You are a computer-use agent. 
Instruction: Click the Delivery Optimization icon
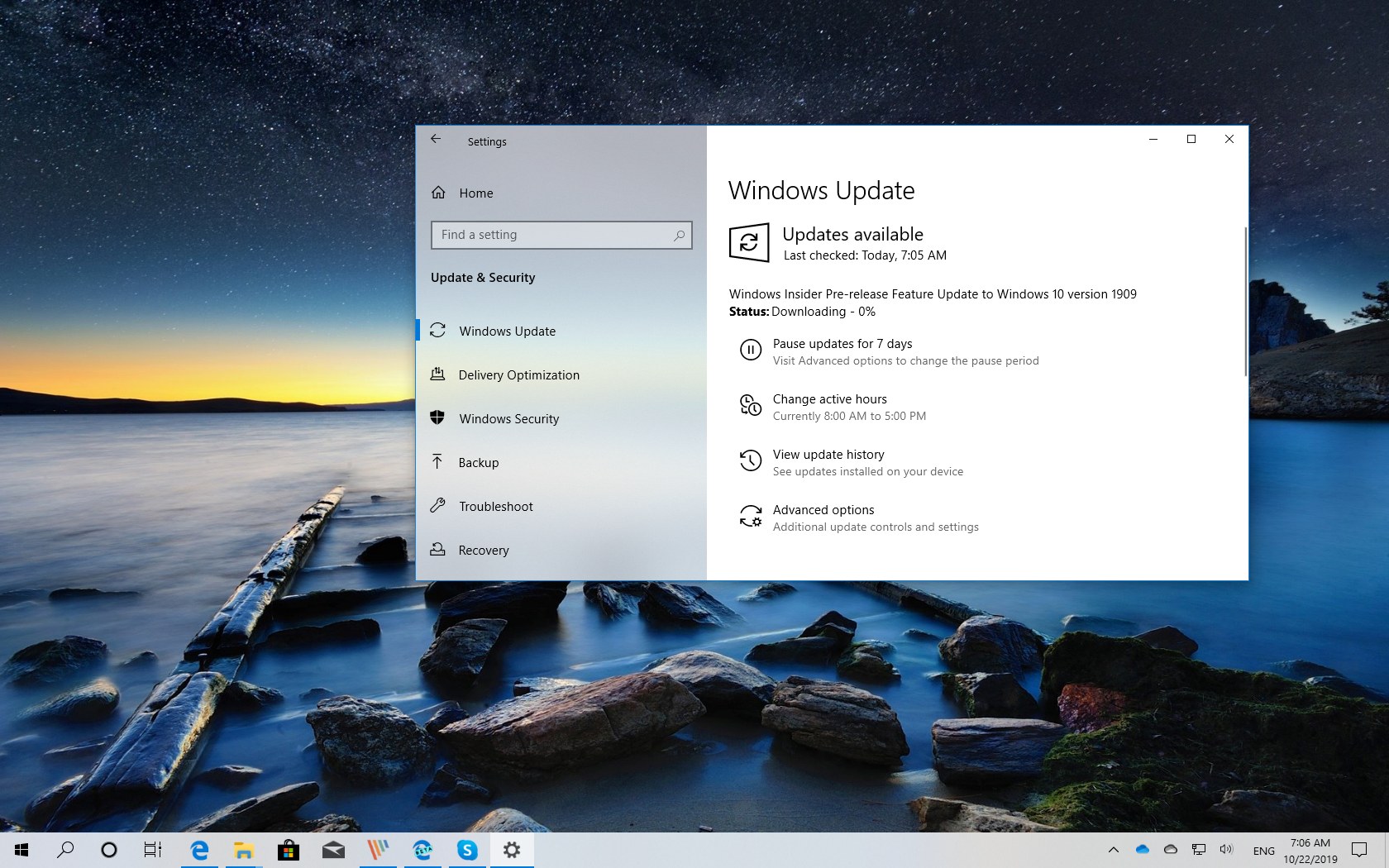[438, 374]
